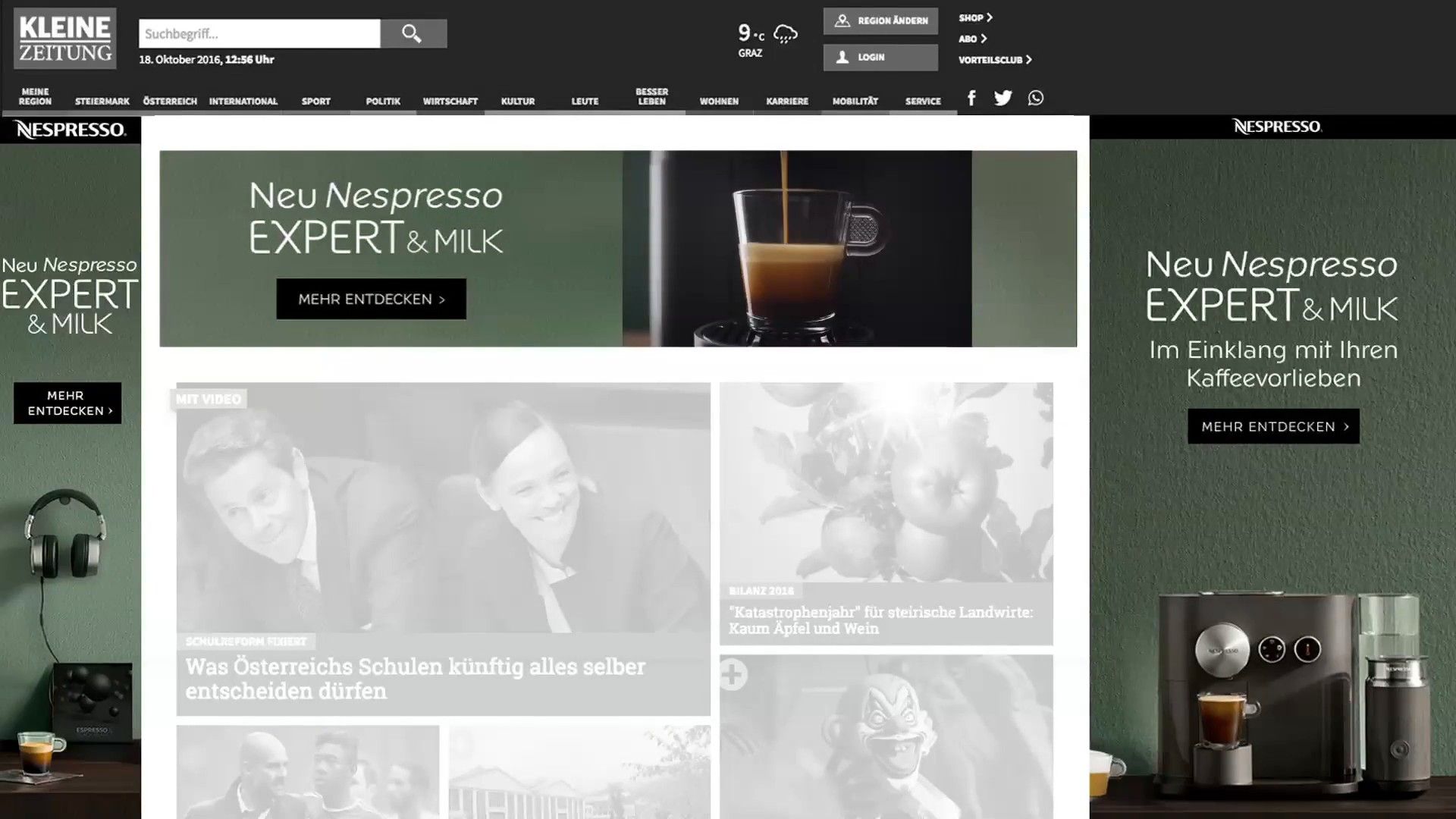Click the magnifier search button
Screen dimensions: 1456x819
413,33
